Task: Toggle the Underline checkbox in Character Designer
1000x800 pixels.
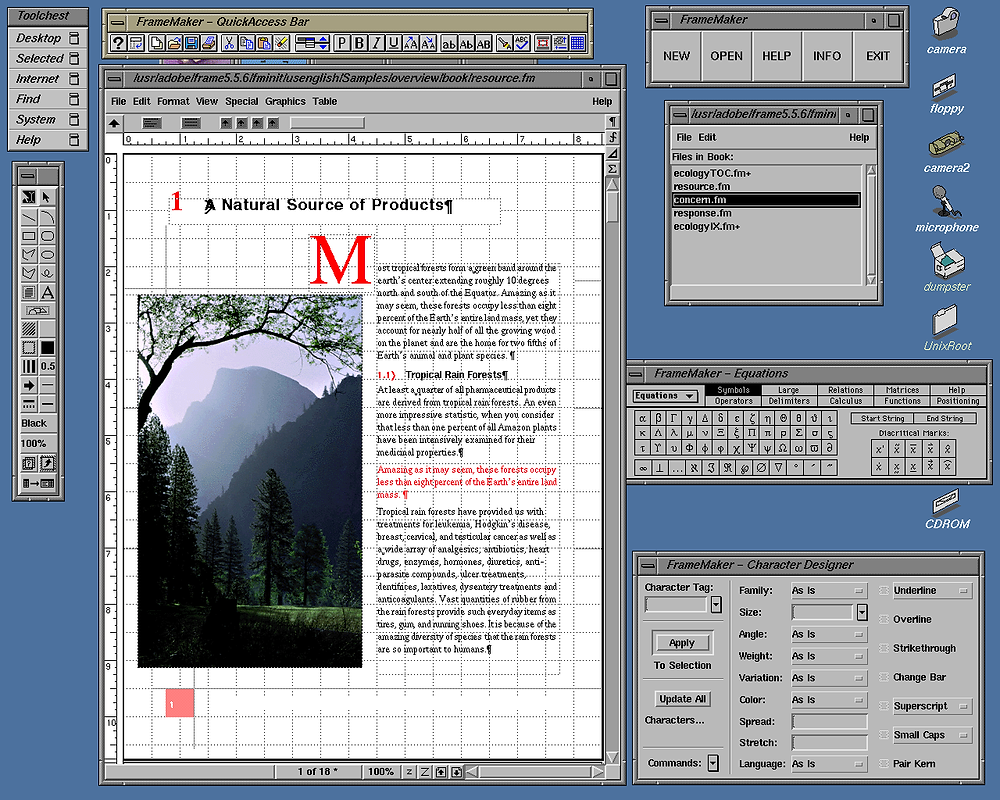Action: 884,591
